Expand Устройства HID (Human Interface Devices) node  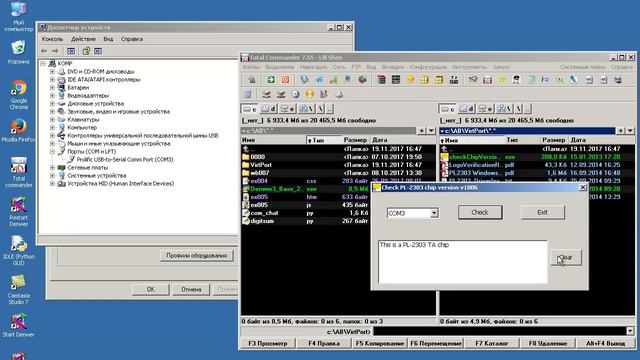(52, 184)
